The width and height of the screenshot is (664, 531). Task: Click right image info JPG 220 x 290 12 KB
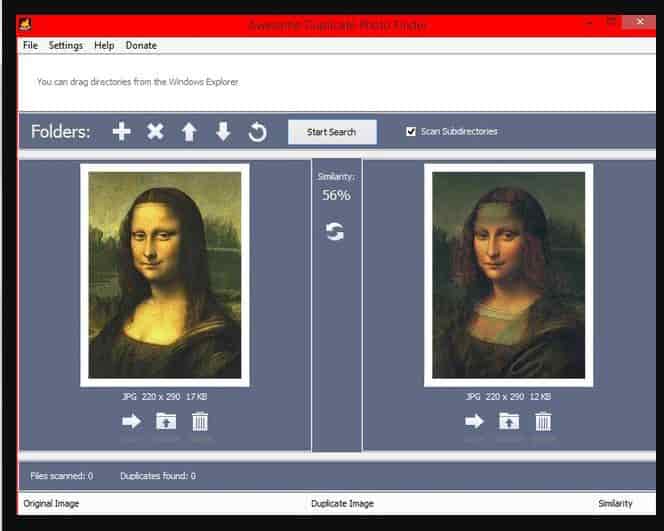click(x=508, y=397)
